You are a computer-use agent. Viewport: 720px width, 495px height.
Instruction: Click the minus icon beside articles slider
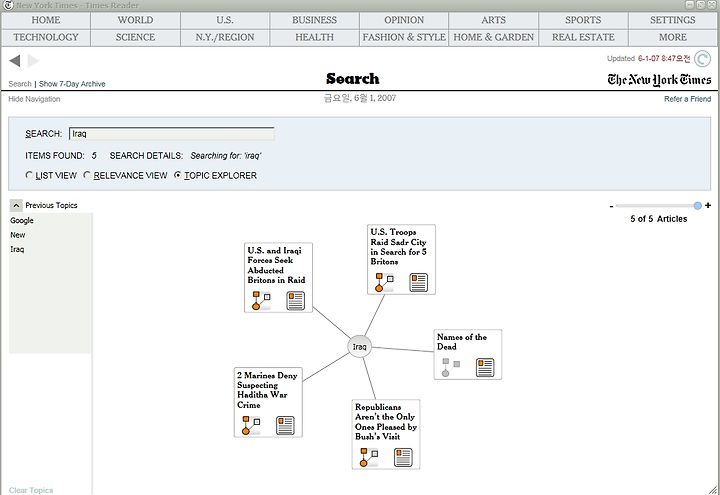[611, 206]
